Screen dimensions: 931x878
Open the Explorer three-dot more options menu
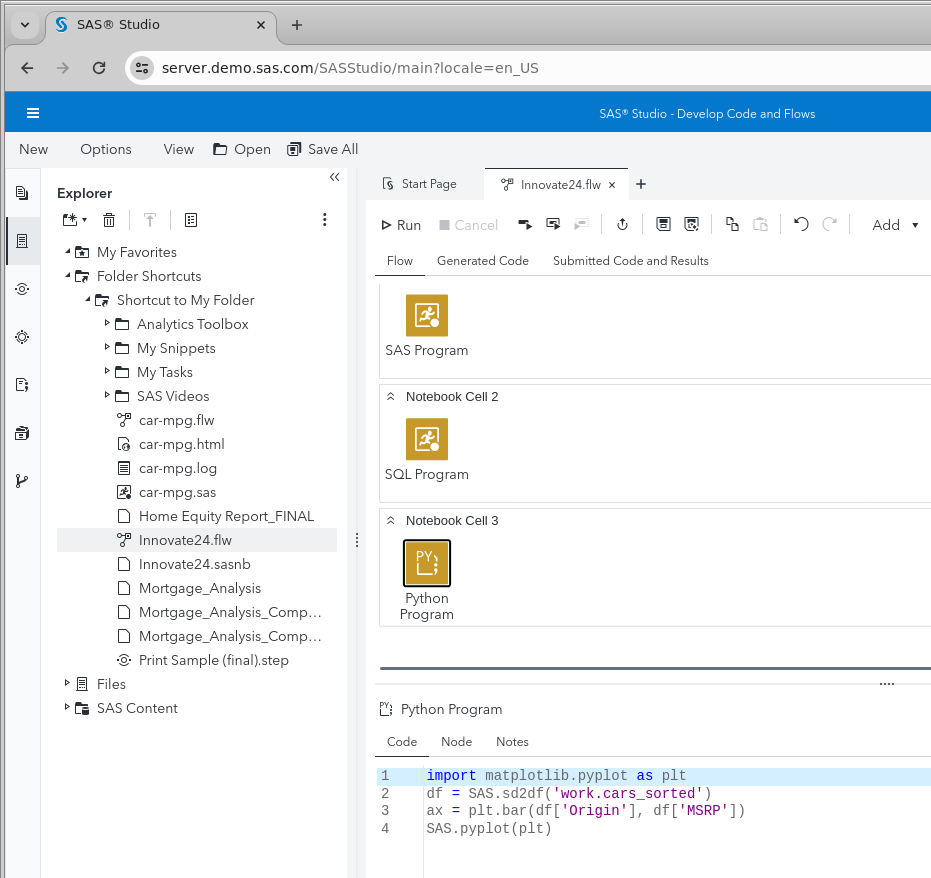point(324,220)
